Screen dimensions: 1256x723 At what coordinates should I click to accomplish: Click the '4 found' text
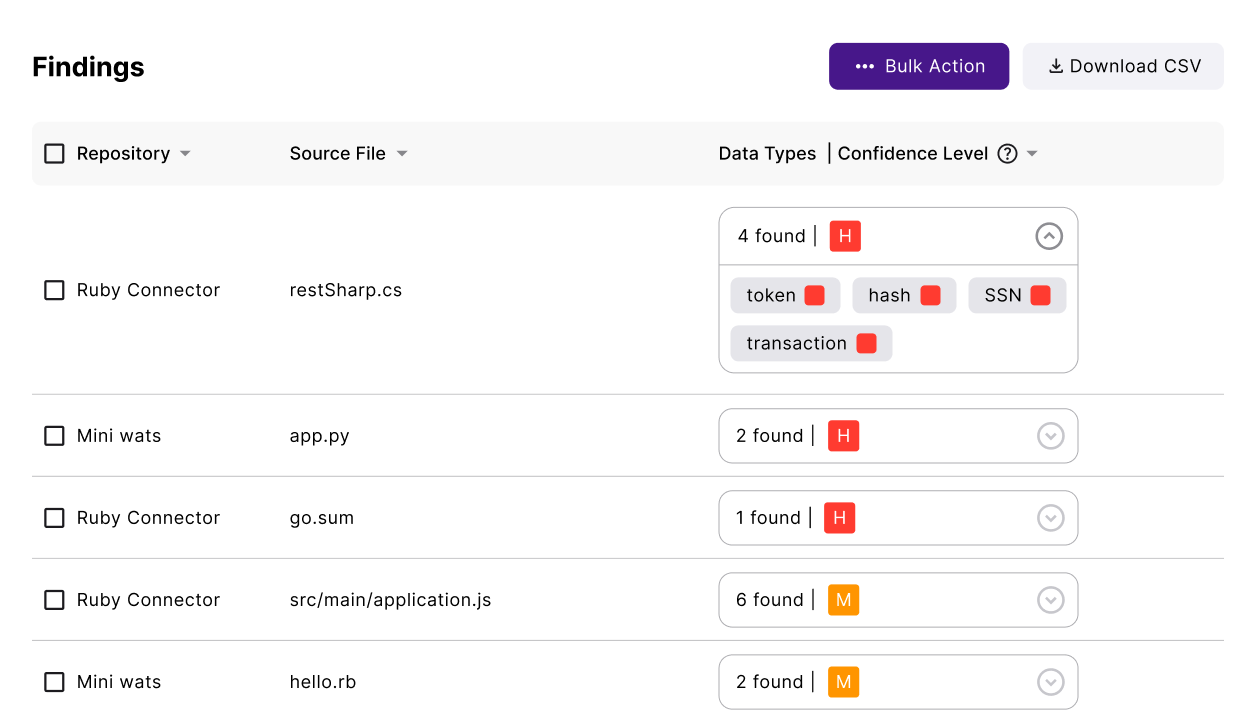[771, 236]
